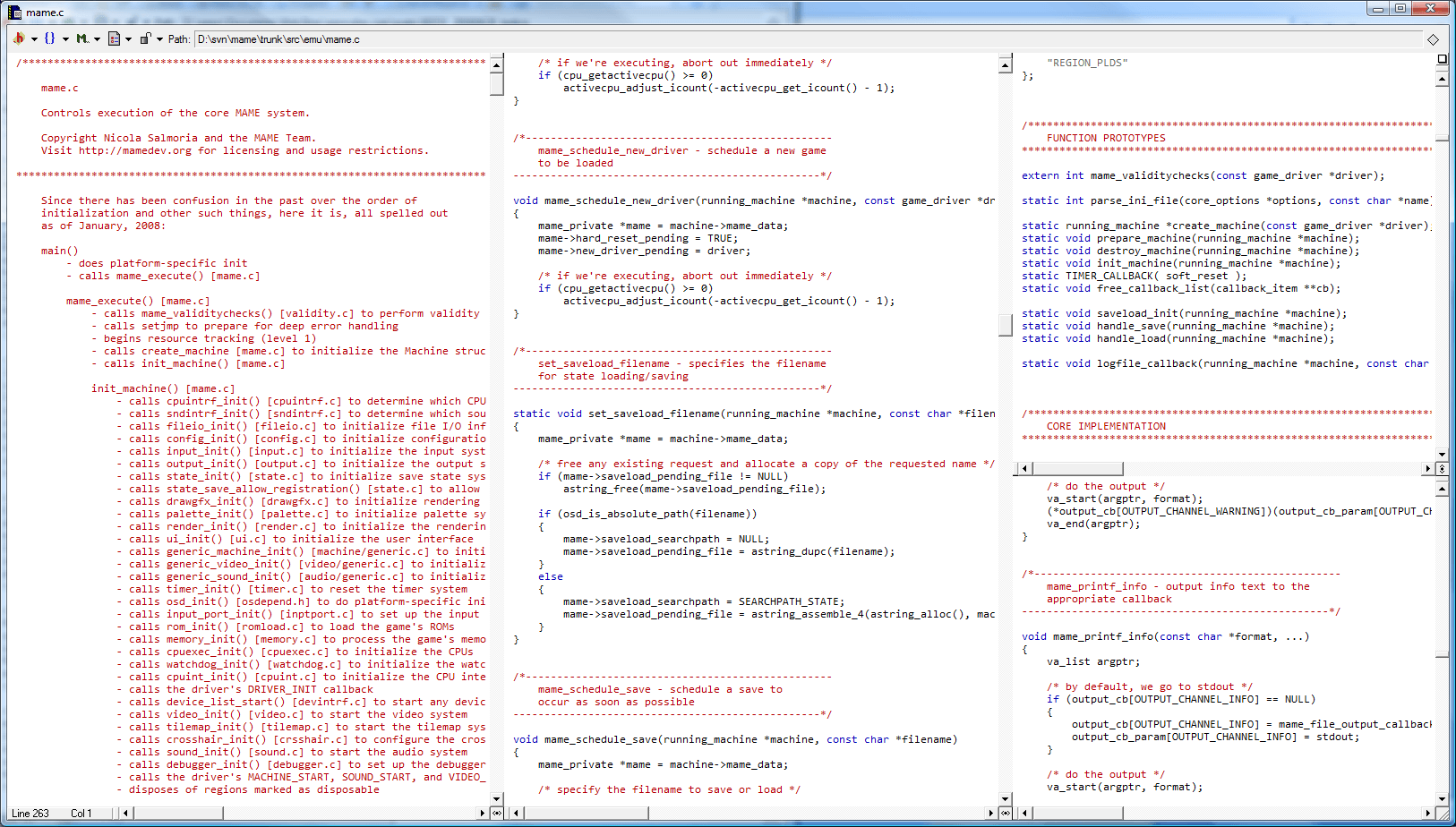This screenshot has height=827, width=1456.
Task: Click the document list icon in toolbar
Action: tap(114, 38)
